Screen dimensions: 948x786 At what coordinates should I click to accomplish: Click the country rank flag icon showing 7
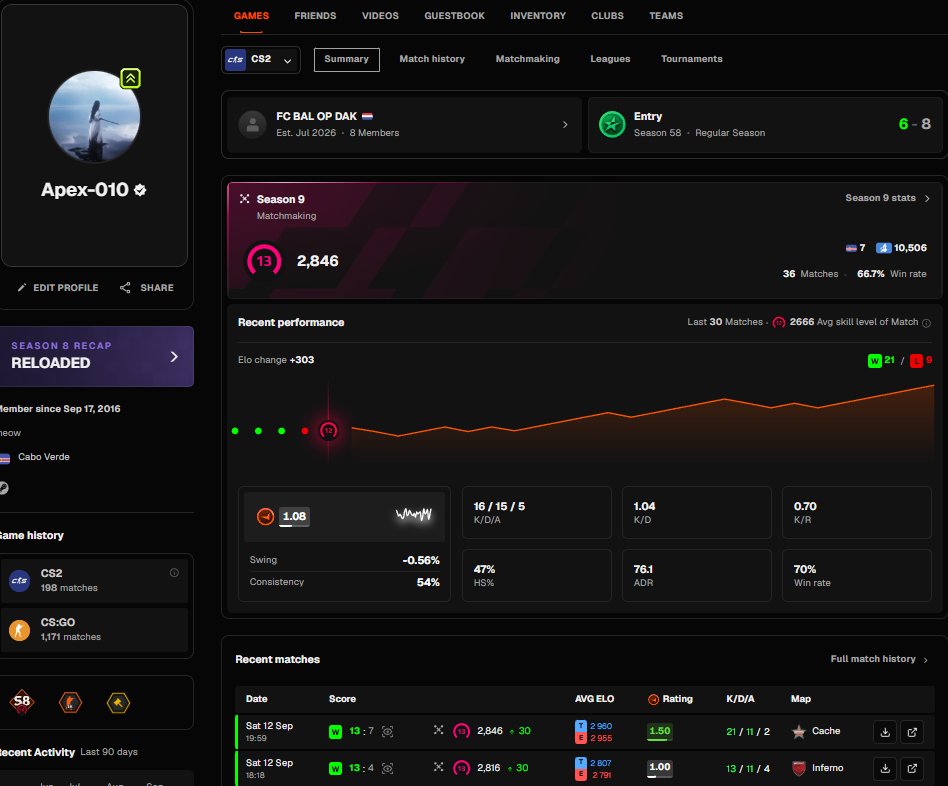coord(851,248)
